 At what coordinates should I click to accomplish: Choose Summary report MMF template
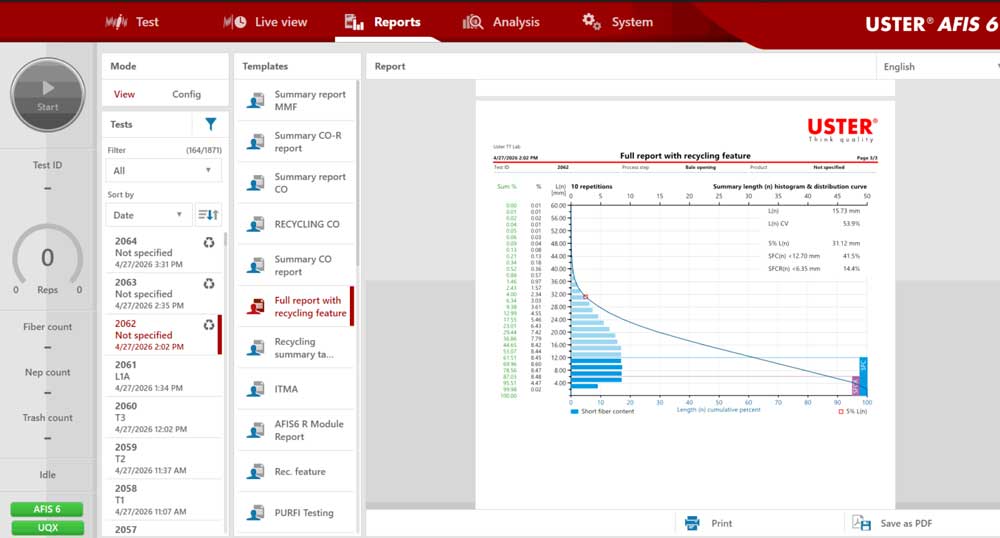(296, 100)
